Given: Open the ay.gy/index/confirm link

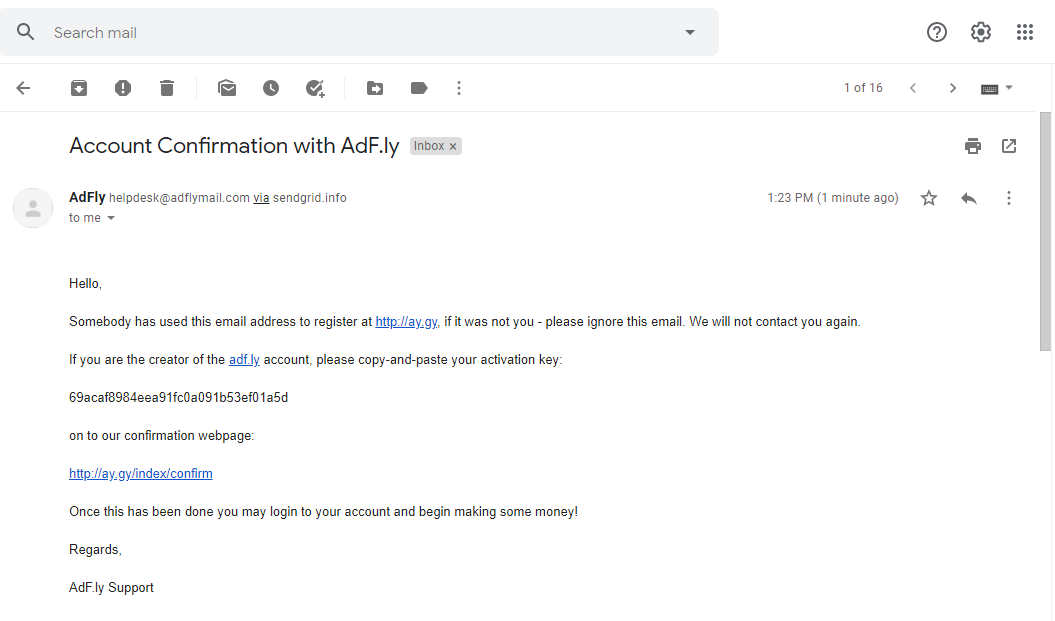Looking at the screenshot, I should (141, 474).
